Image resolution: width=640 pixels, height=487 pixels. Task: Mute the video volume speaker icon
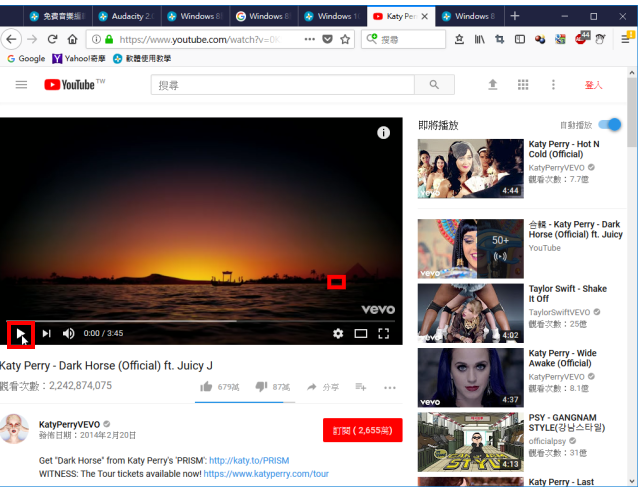coord(69,334)
